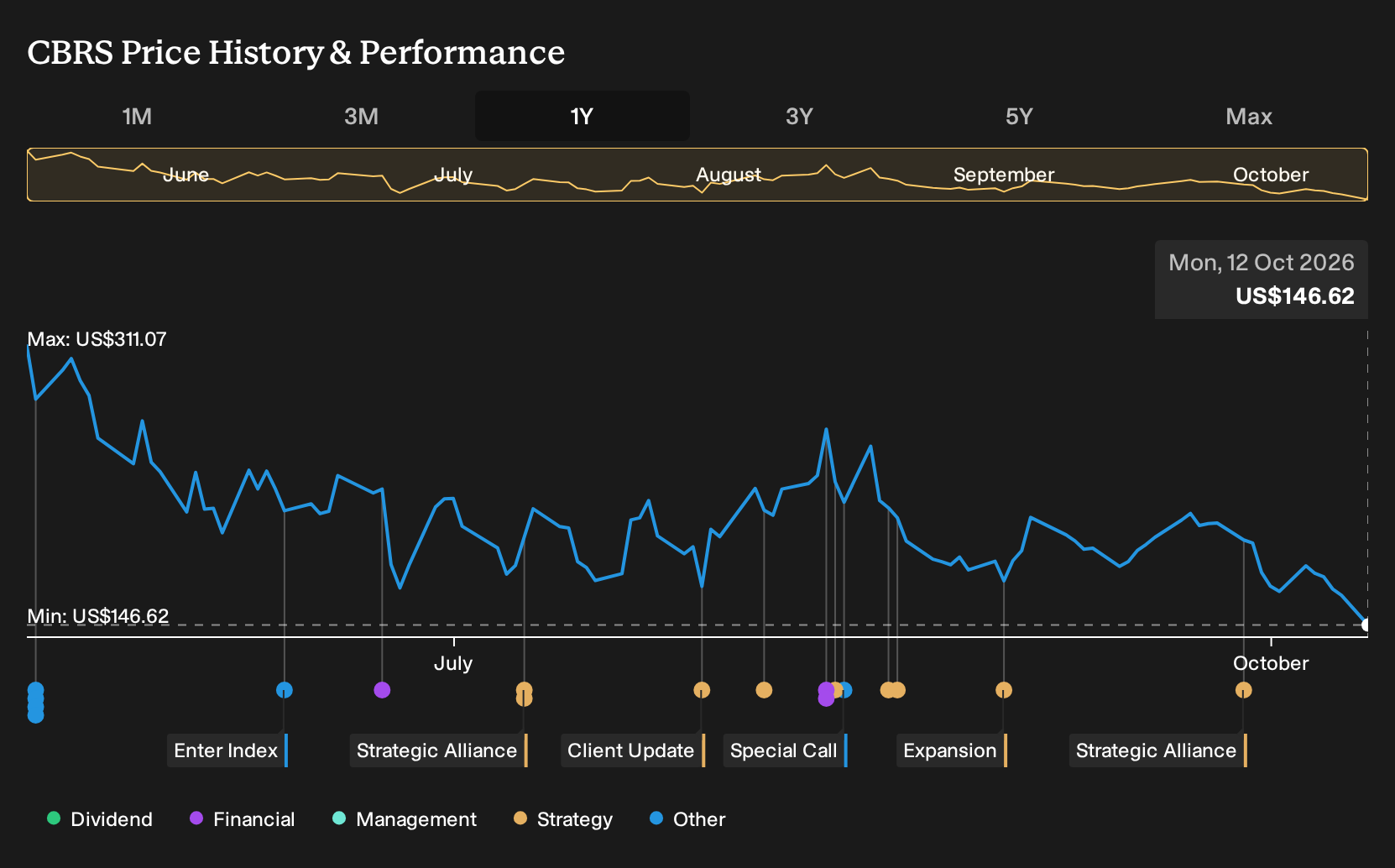Switch chart to 3Y range
The image size is (1395, 868).
tap(799, 116)
